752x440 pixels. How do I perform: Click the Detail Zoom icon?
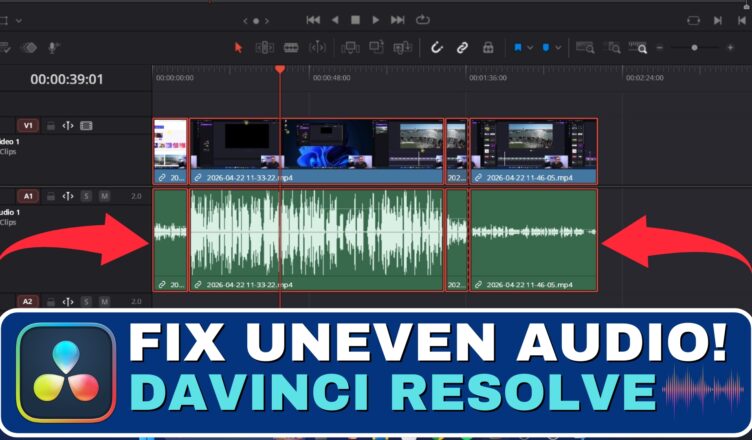coord(612,48)
